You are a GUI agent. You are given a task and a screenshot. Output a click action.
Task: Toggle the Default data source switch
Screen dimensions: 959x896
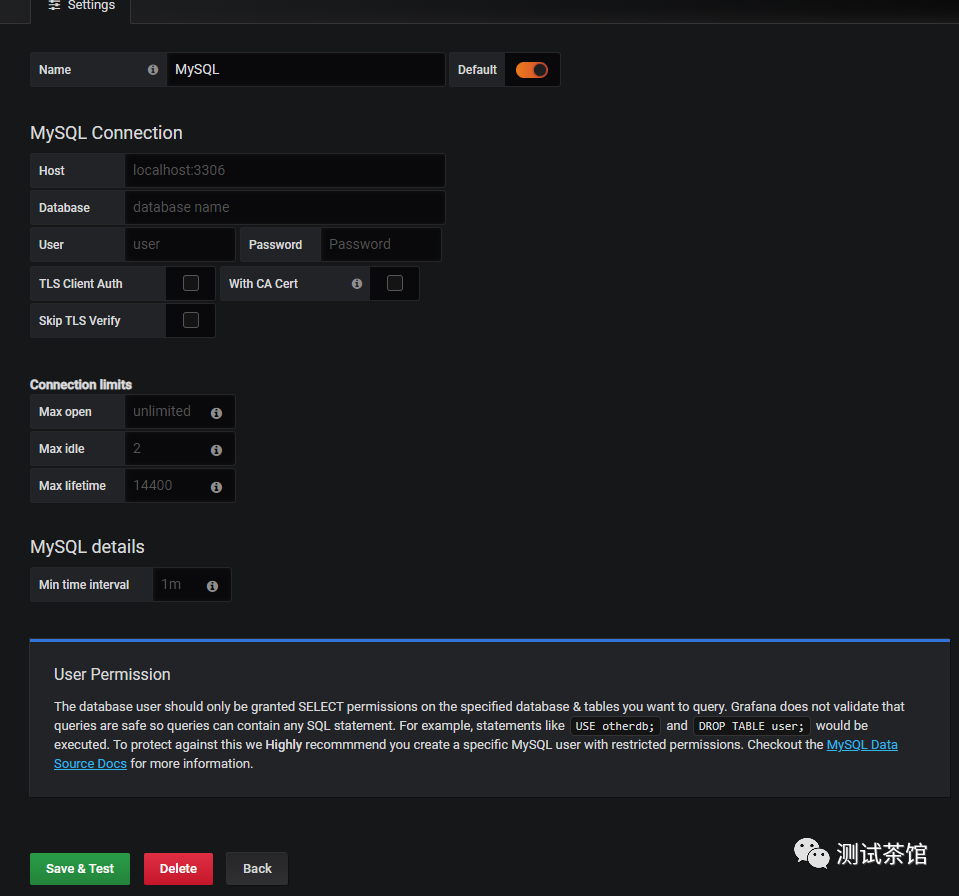pyautogui.click(x=531, y=70)
